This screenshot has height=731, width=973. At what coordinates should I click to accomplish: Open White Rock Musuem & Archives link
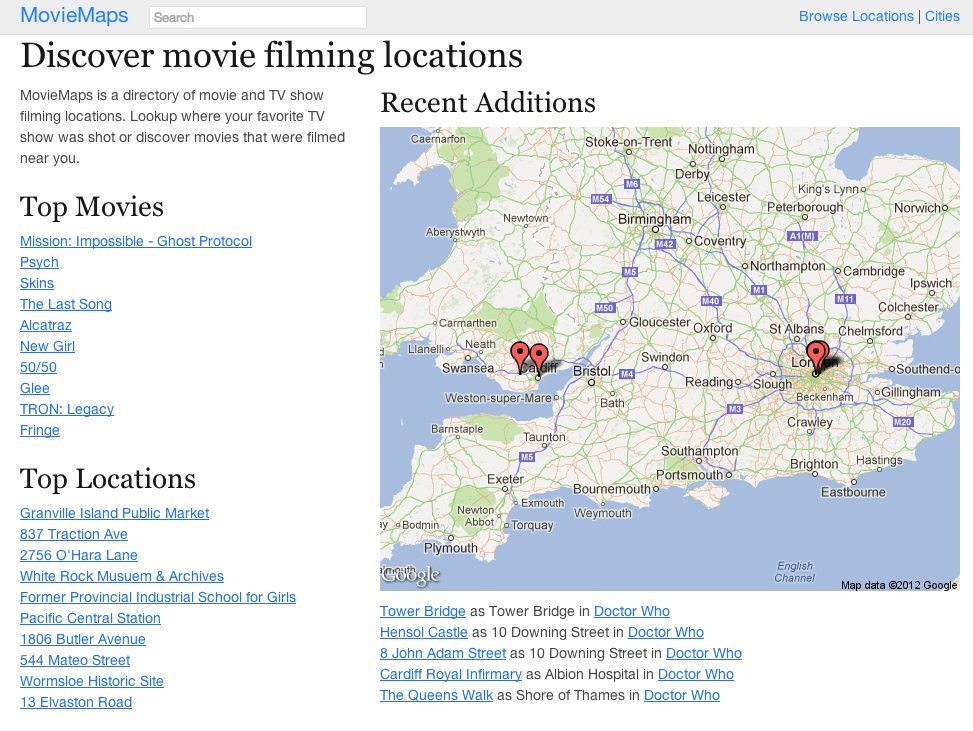pyautogui.click(x=122, y=576)
